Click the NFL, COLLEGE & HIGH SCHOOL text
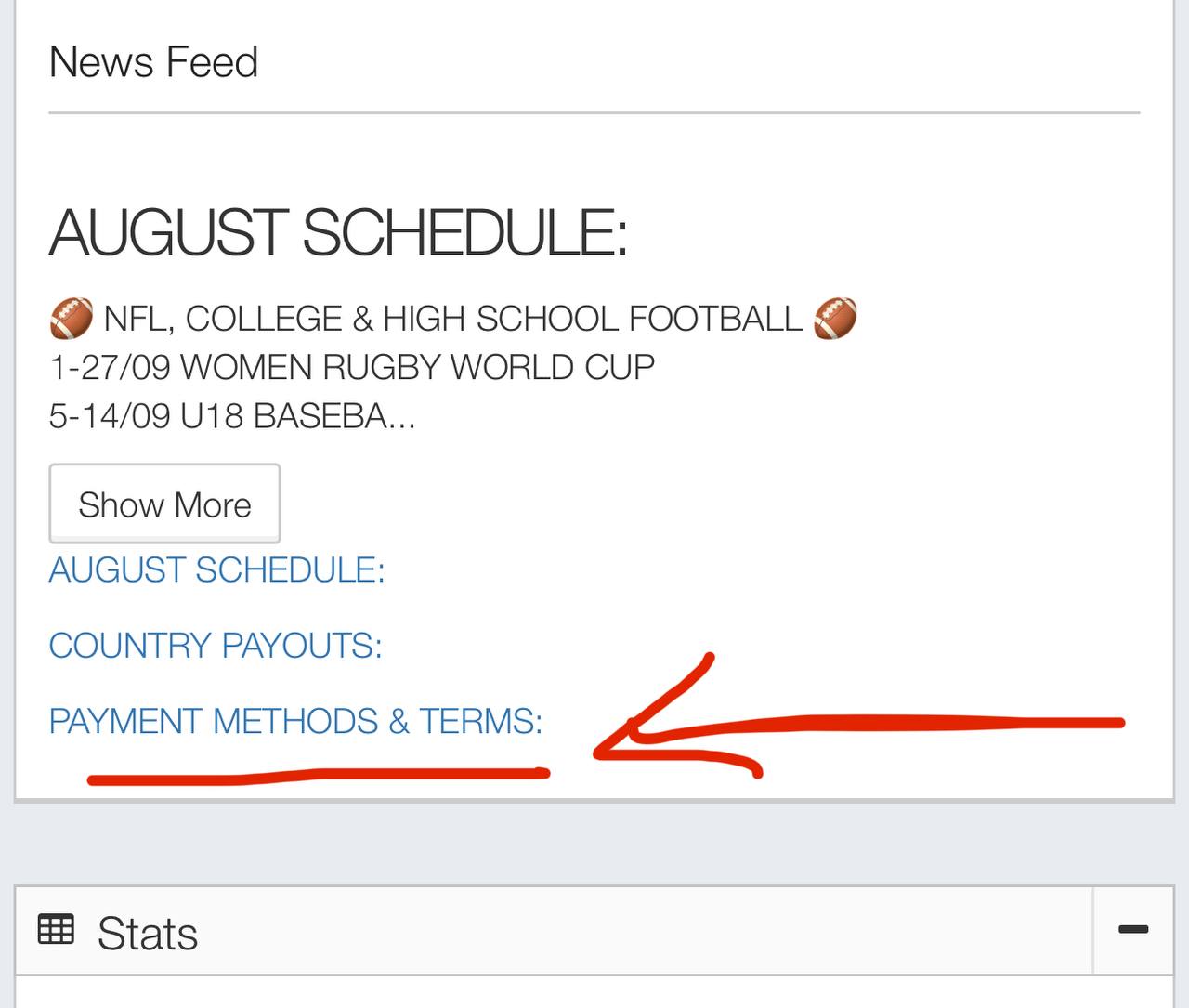 coord(452,319)
